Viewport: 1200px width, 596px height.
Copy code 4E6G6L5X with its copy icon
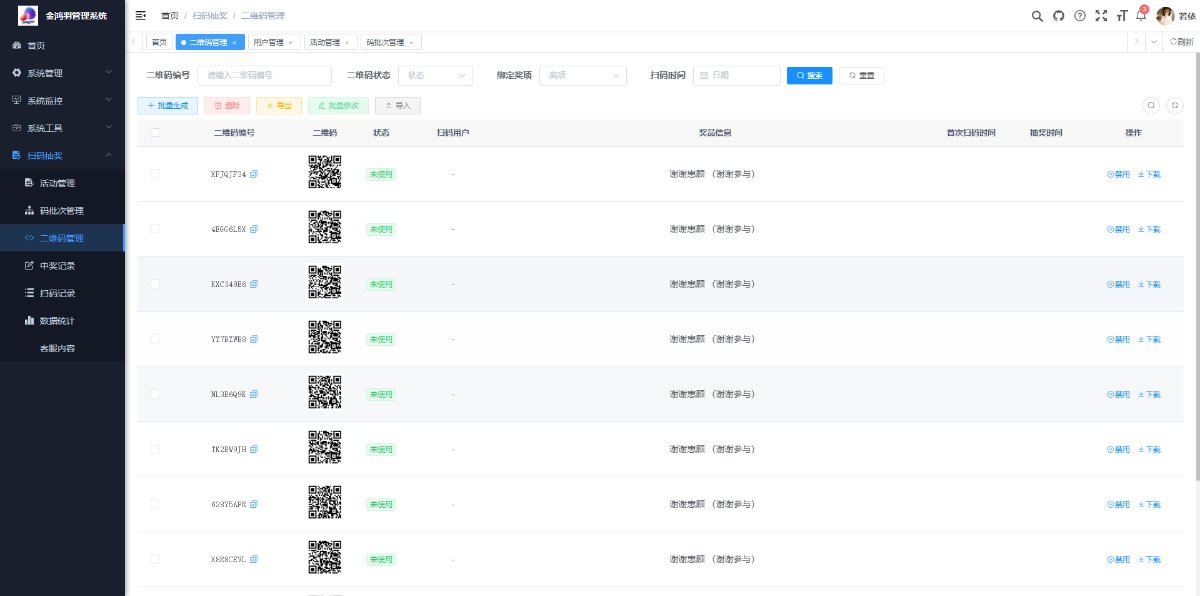tap(254, 229)
